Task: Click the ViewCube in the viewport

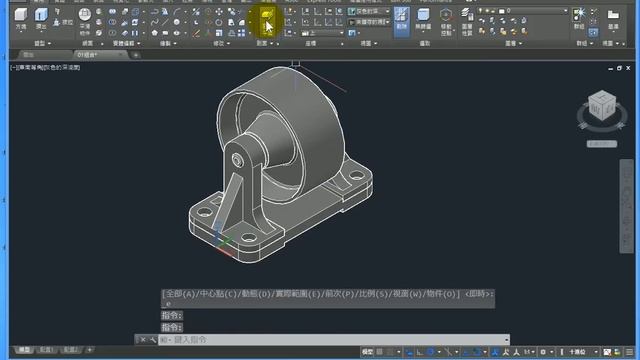Action: 602,106
